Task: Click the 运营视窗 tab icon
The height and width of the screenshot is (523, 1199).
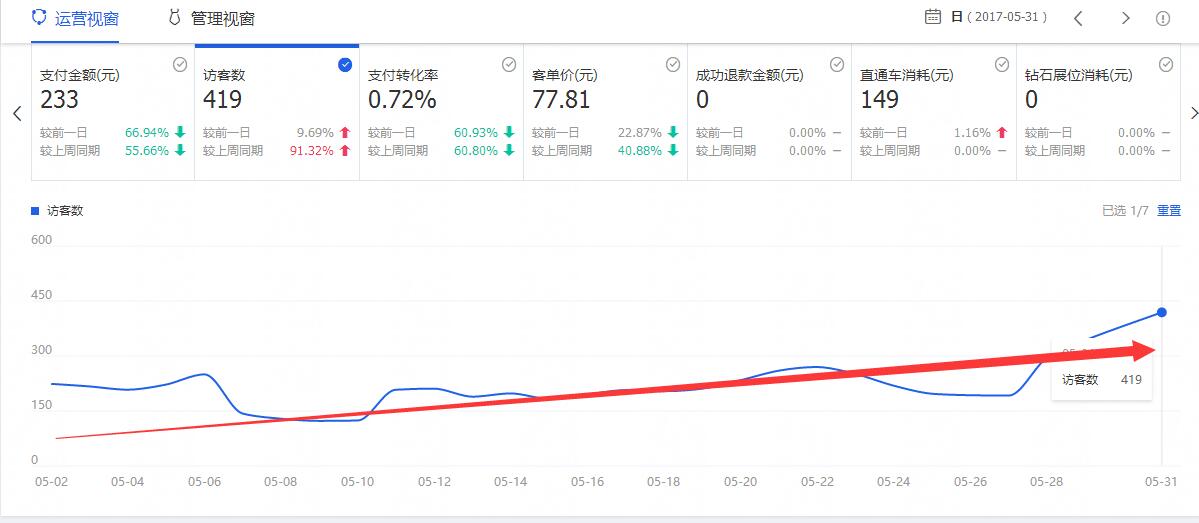Action: pyautogui.click(x=39, y=18)
